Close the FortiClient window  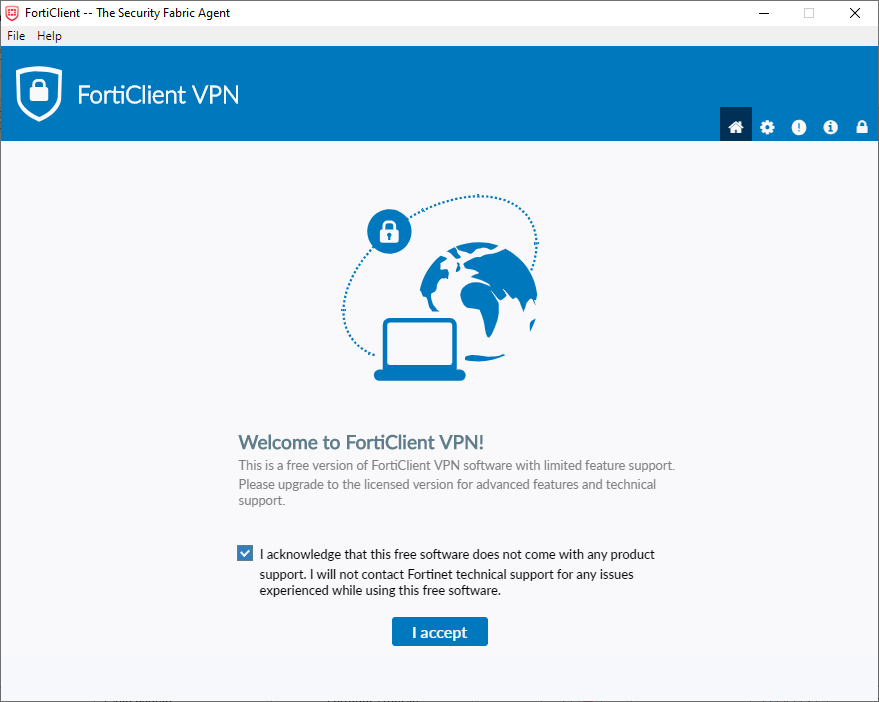[855, 13]
